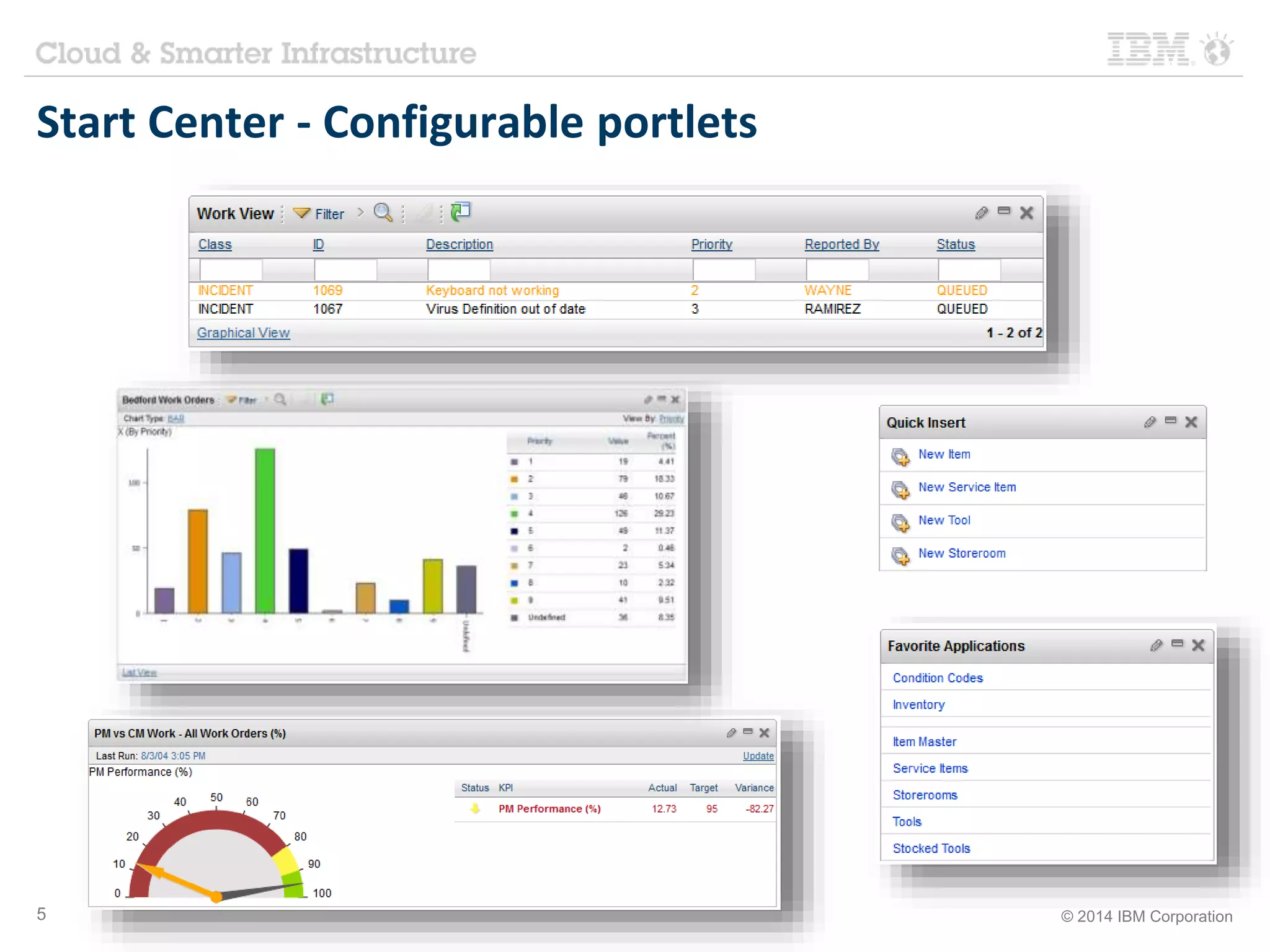The height and width of the screenshot is (952, 1270).
Task: Edit the Favorite Applications portlet with pencil
Action: [x=1156, y=645]
